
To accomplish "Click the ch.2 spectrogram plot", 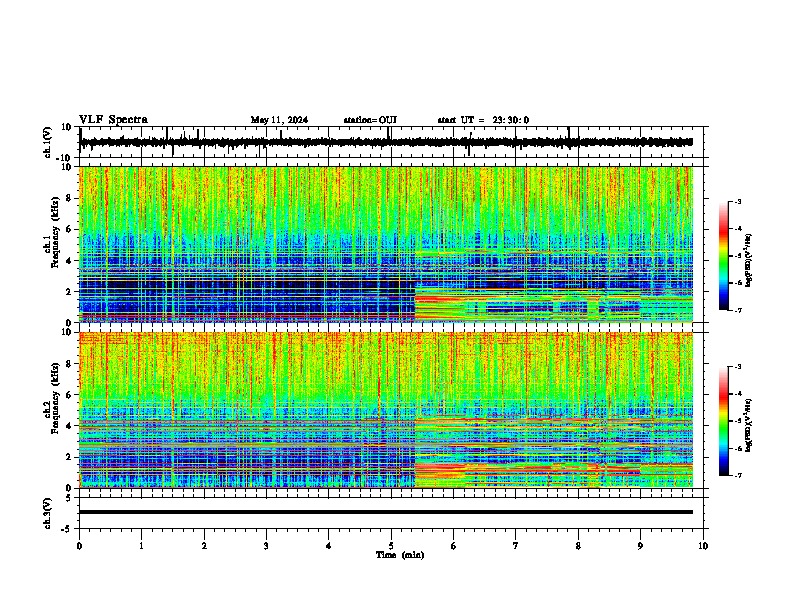I will point(386,410).
